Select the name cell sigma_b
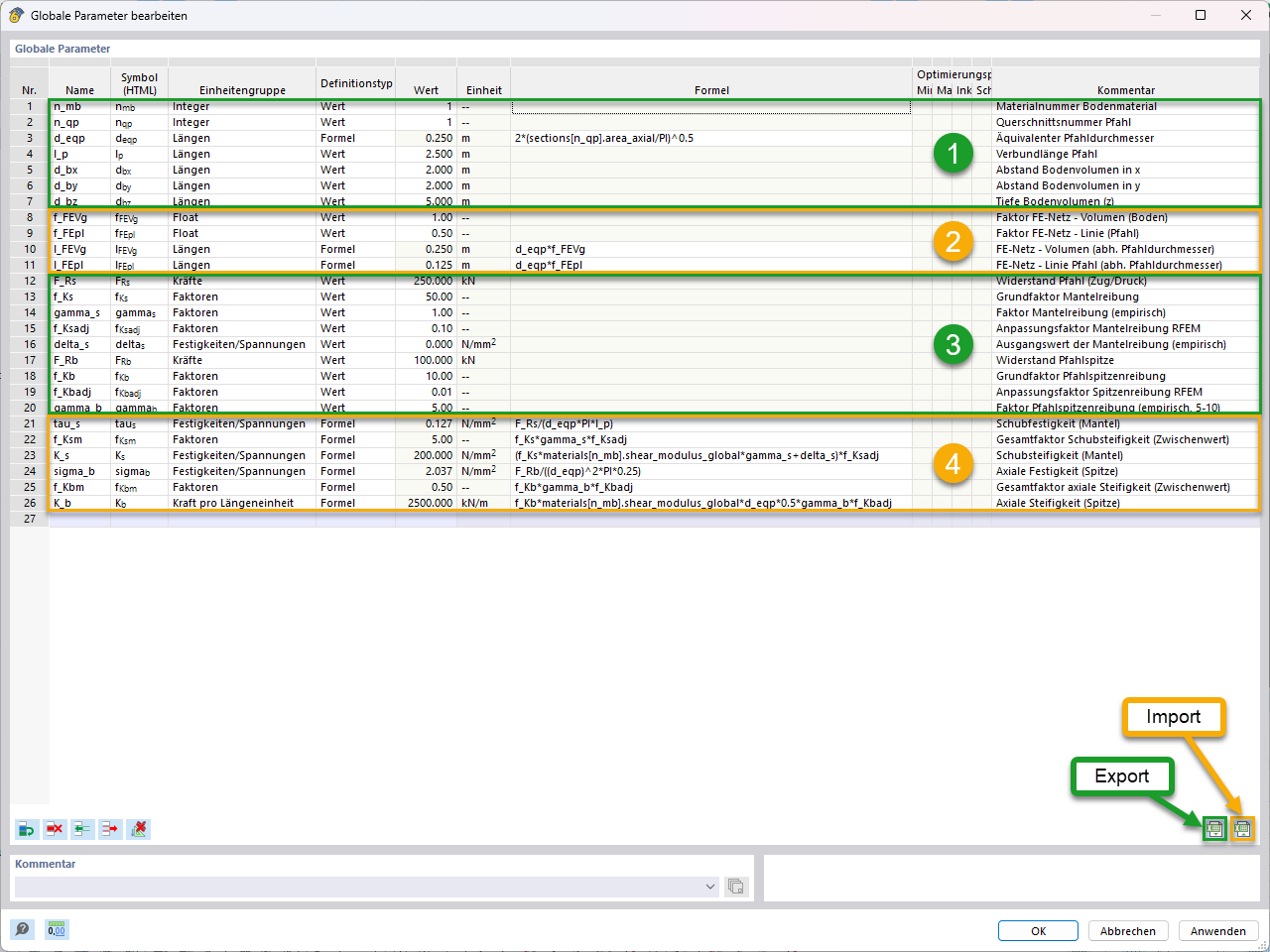The width and height of the screenshot is (1270, 952). coord(80,471)
